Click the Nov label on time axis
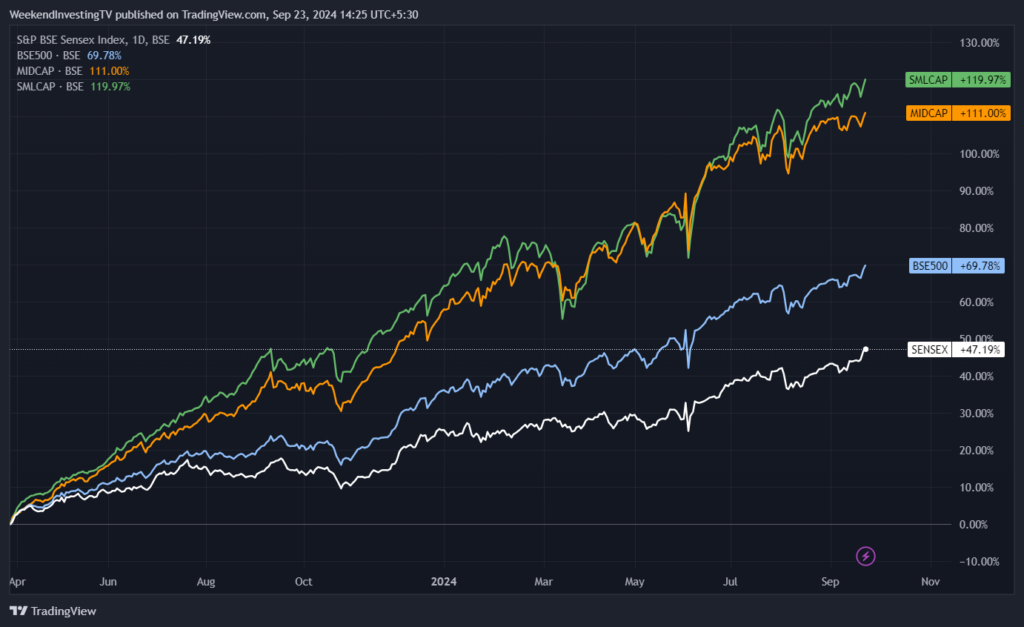The height and width of the screenshot is (627, 1024). coord(931,581)
